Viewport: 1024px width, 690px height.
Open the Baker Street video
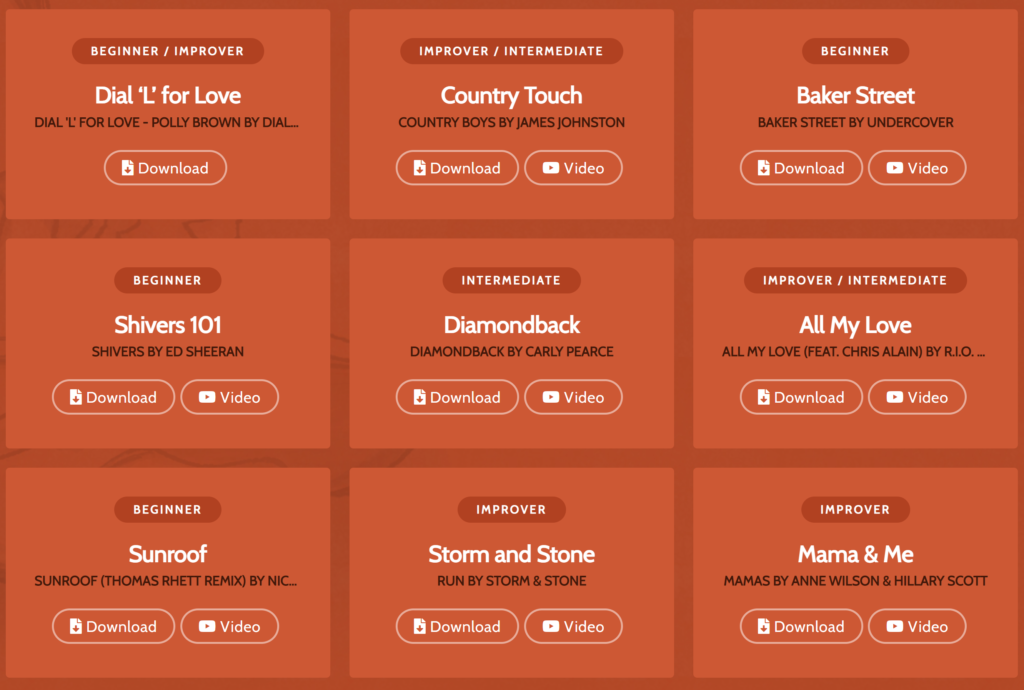(918, 168)
